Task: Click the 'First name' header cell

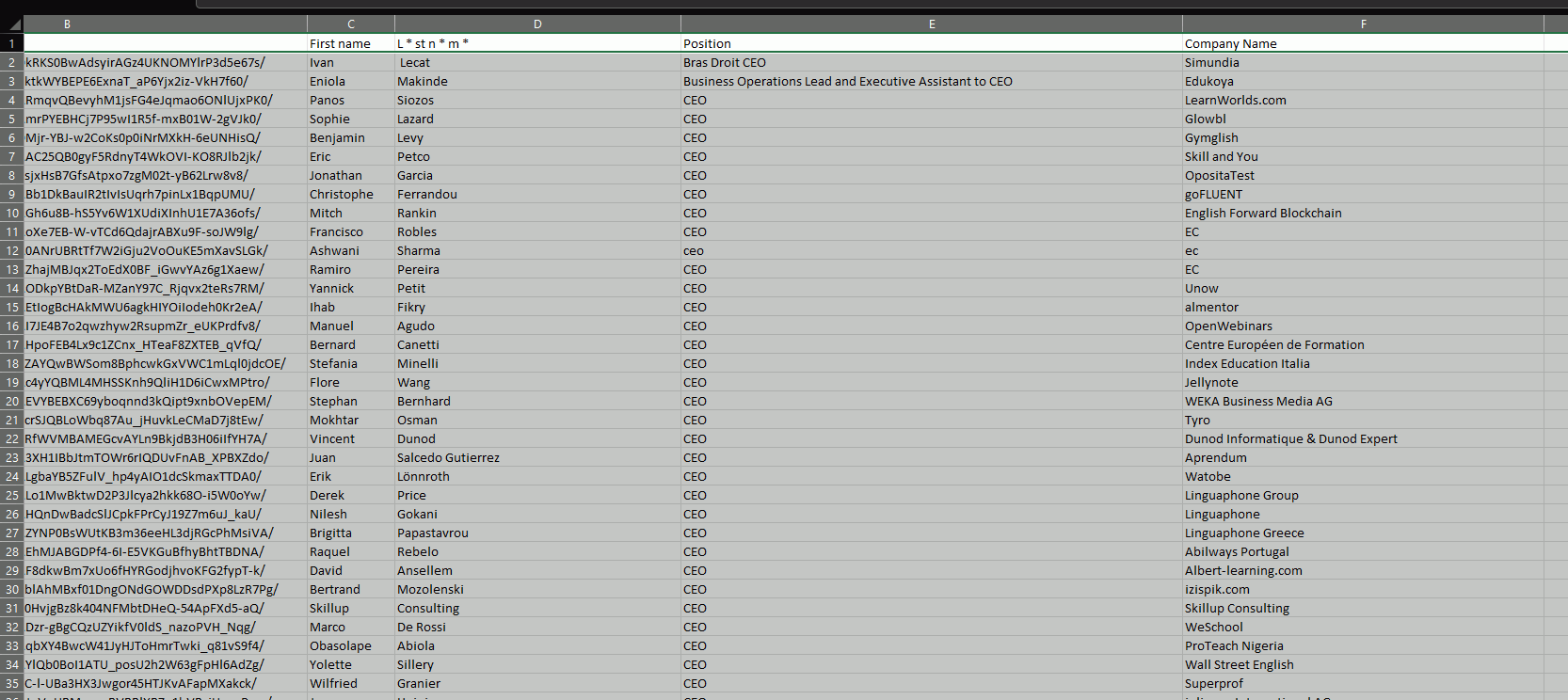Action: pos(351,43)
